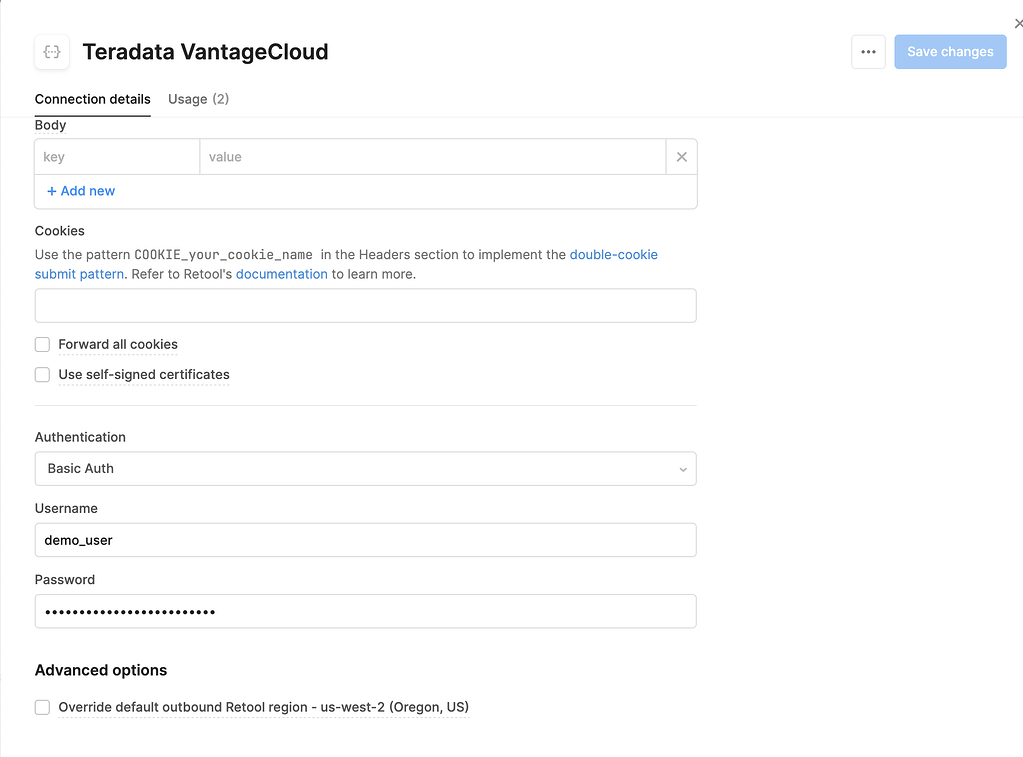Switch to the Usage tab
Screen dimensions: 1023x757
[198, 99]
